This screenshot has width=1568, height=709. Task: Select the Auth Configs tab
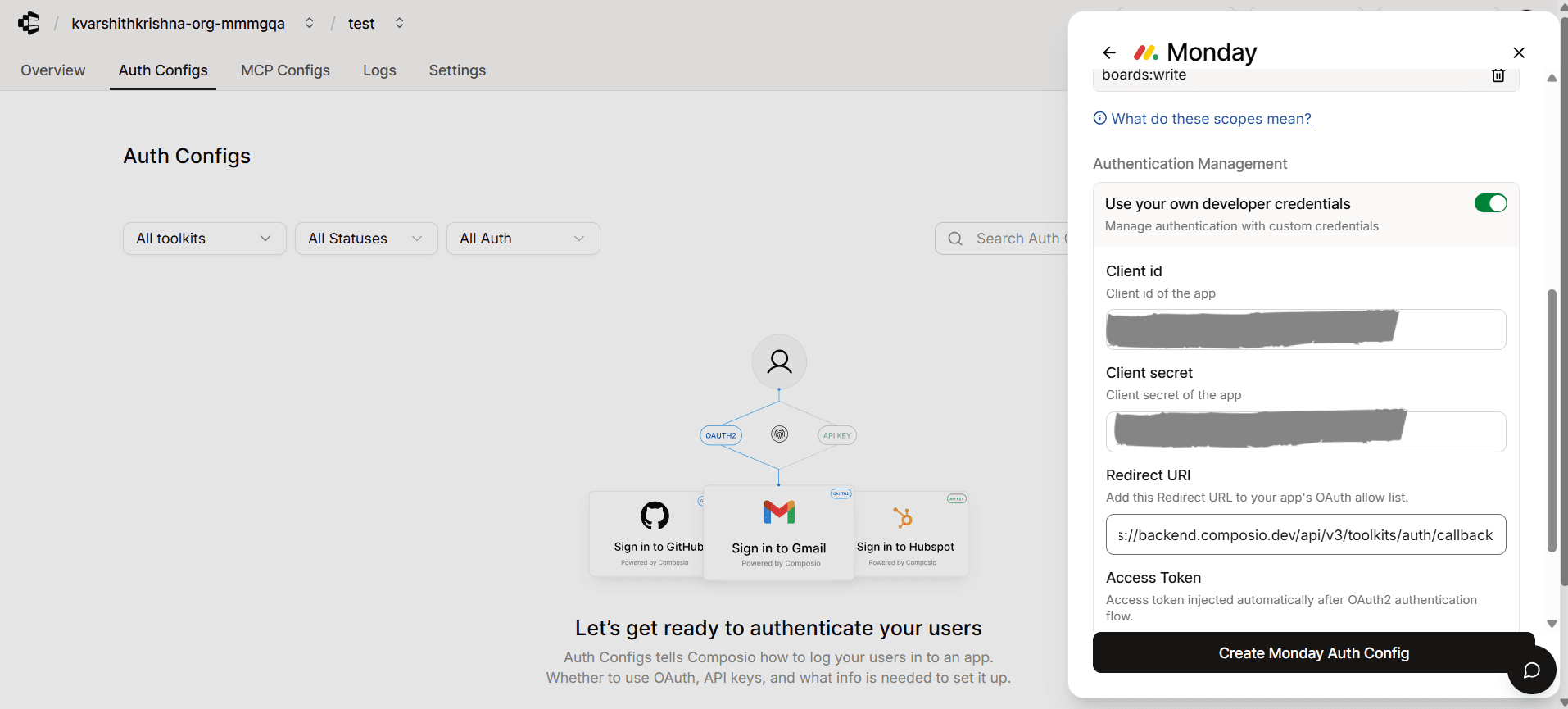click(163, 70)
